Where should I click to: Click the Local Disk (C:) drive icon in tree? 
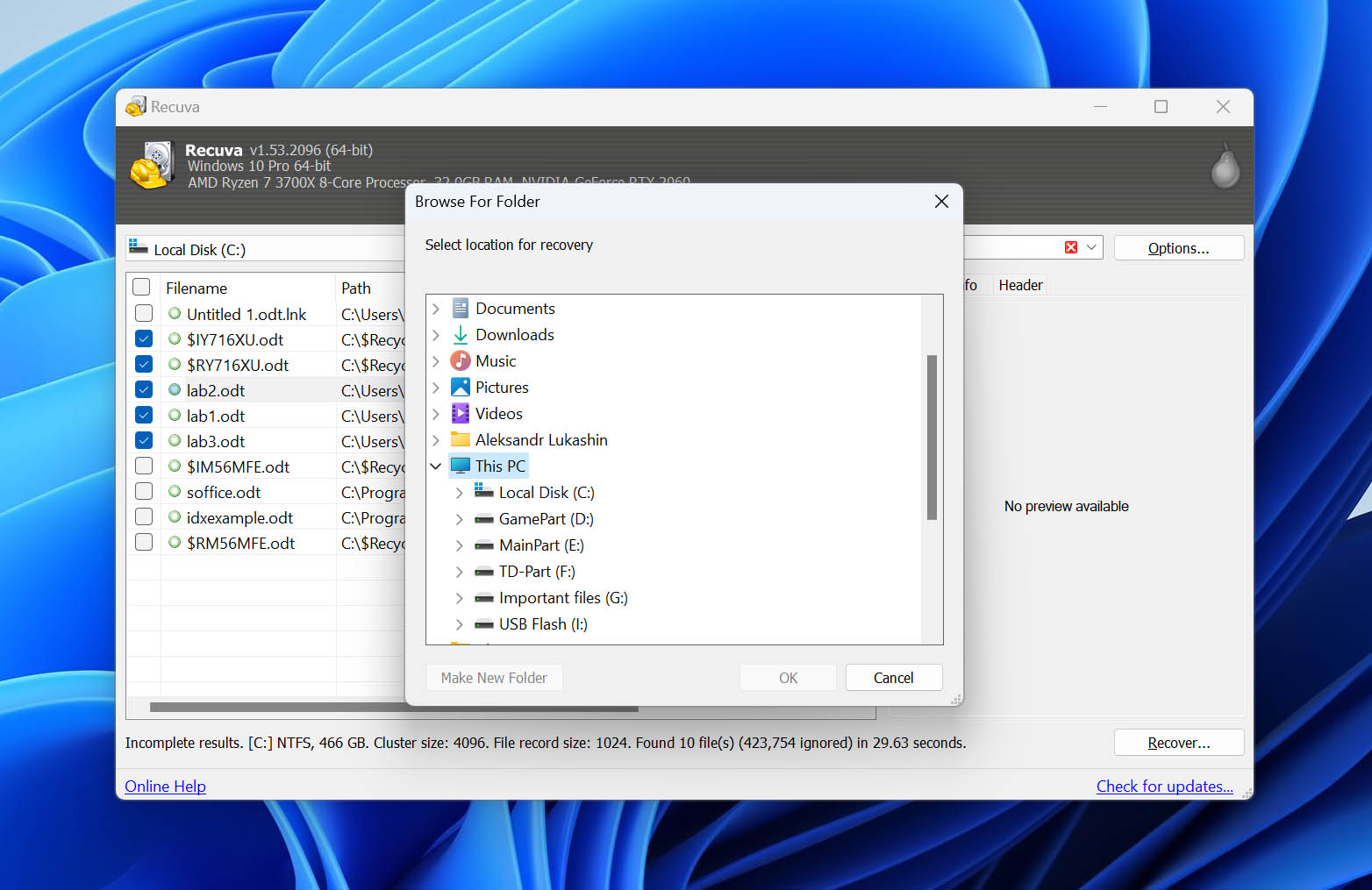(x=484, y=491)
